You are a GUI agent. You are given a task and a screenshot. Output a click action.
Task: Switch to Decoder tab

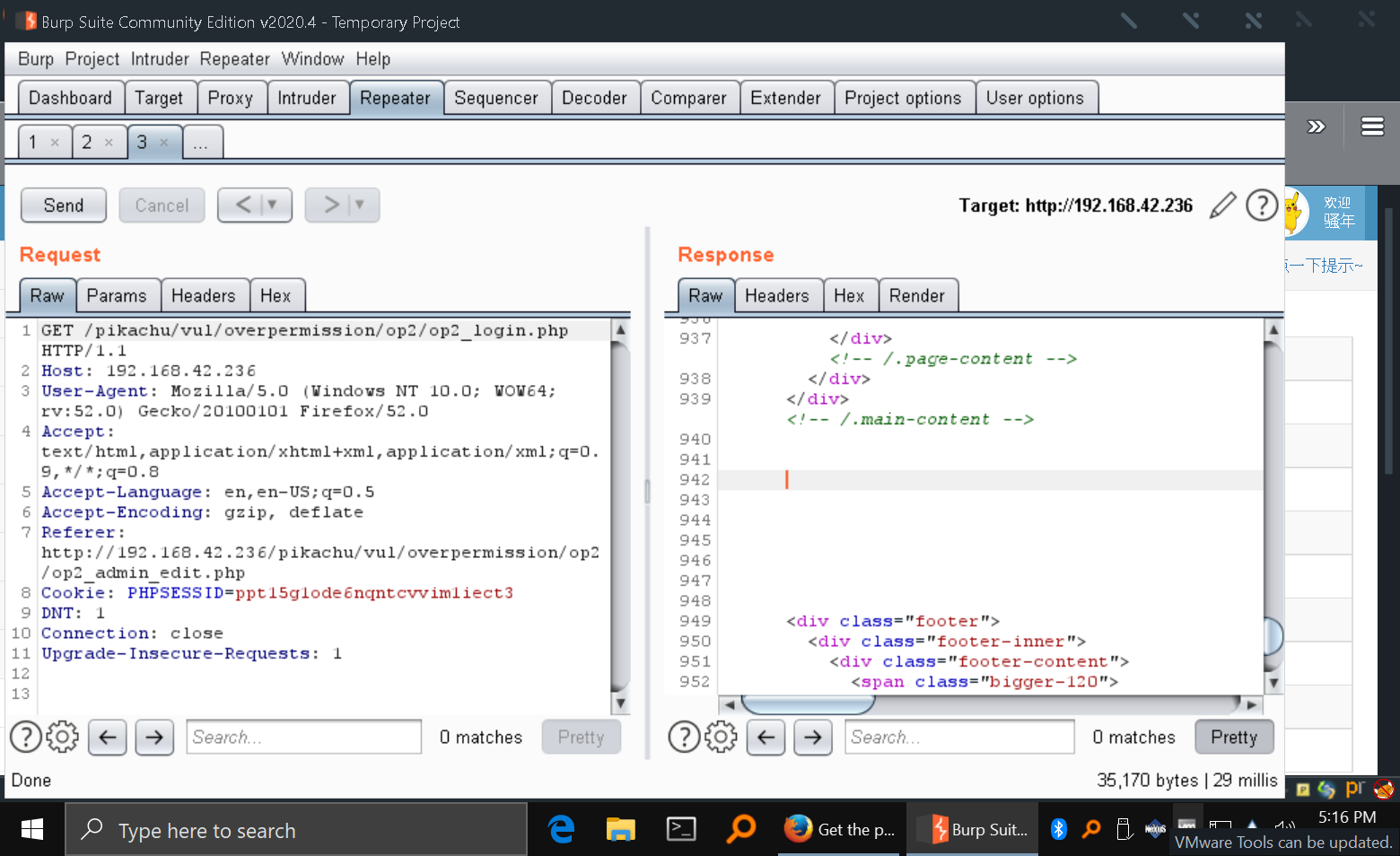coord(594,98)
